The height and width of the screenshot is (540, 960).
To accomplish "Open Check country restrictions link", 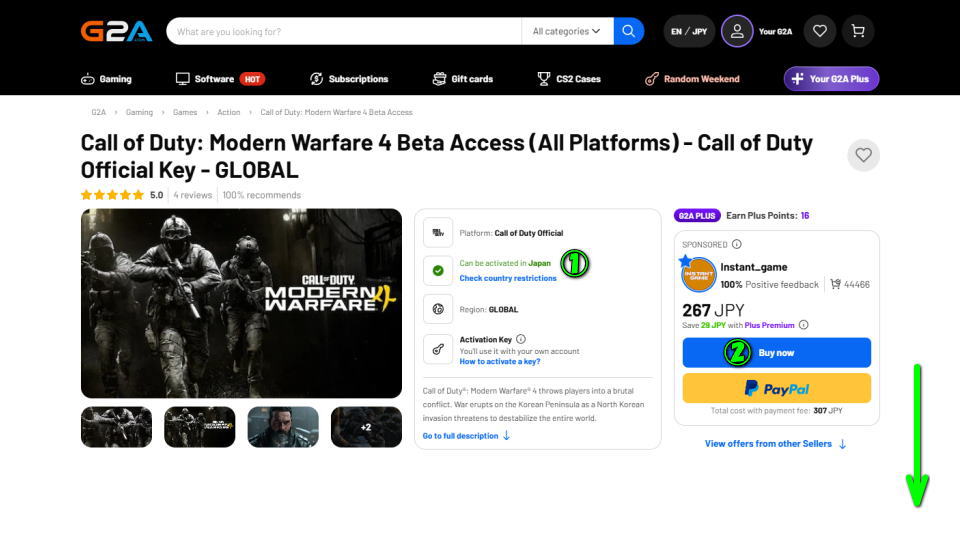I will click(508, 278).
